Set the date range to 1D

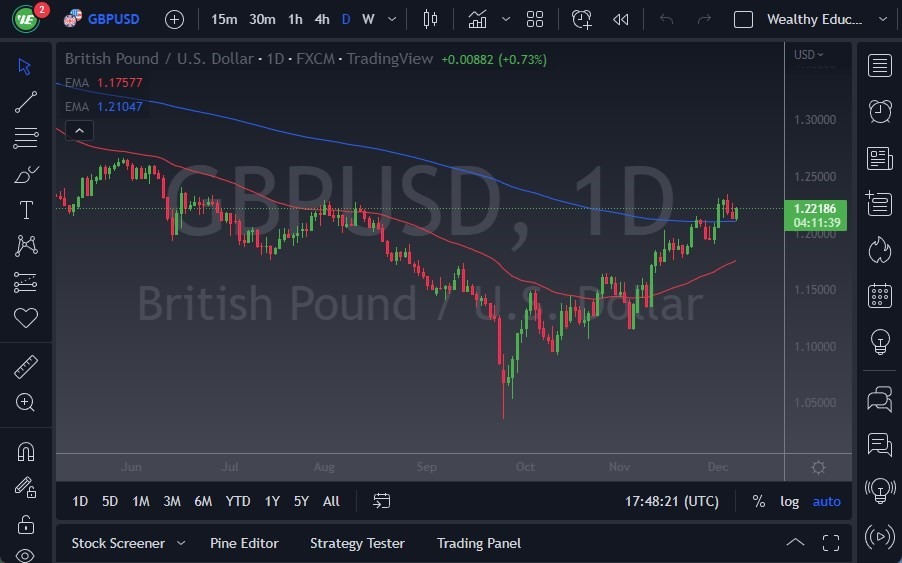pyautogui.click(x=80, y=501)
